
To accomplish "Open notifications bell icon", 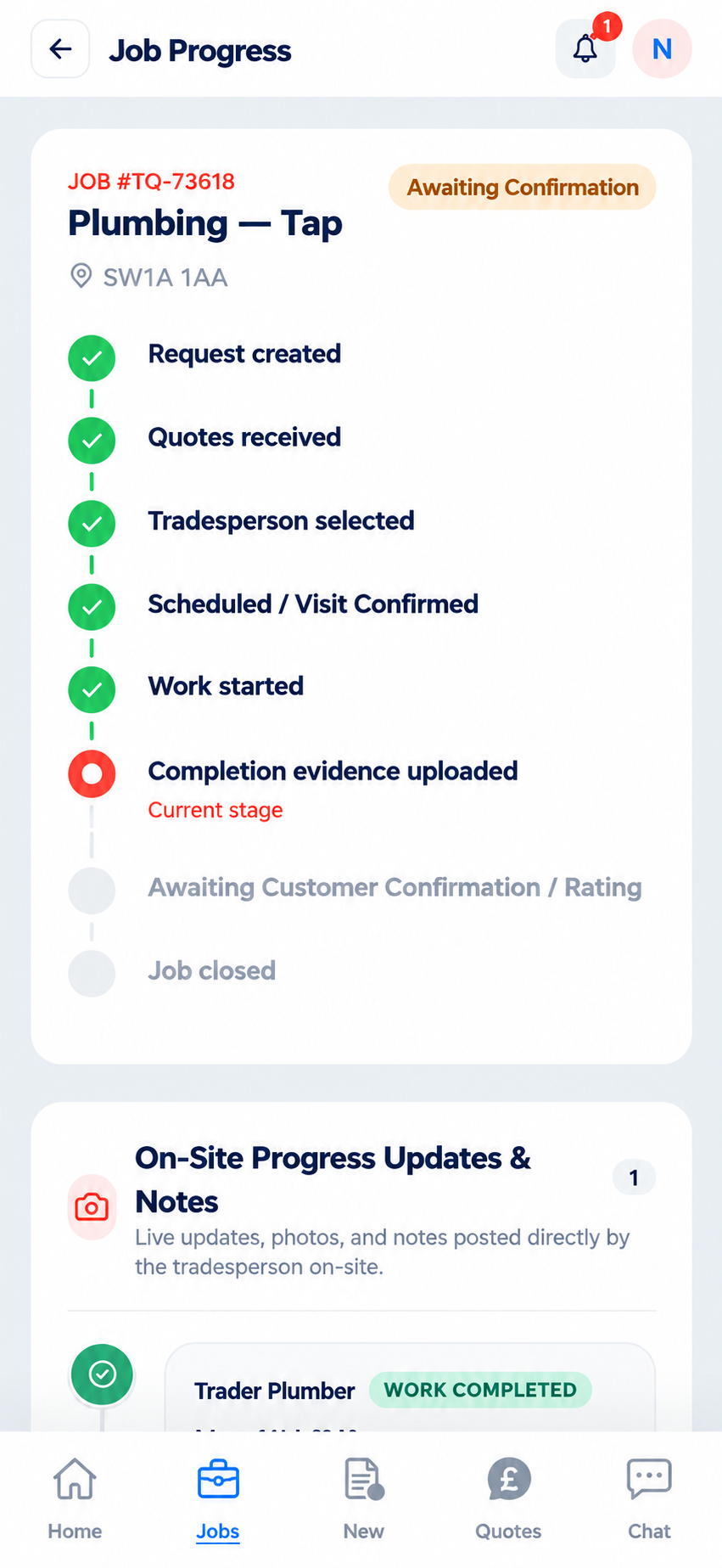I will [585, 49].
